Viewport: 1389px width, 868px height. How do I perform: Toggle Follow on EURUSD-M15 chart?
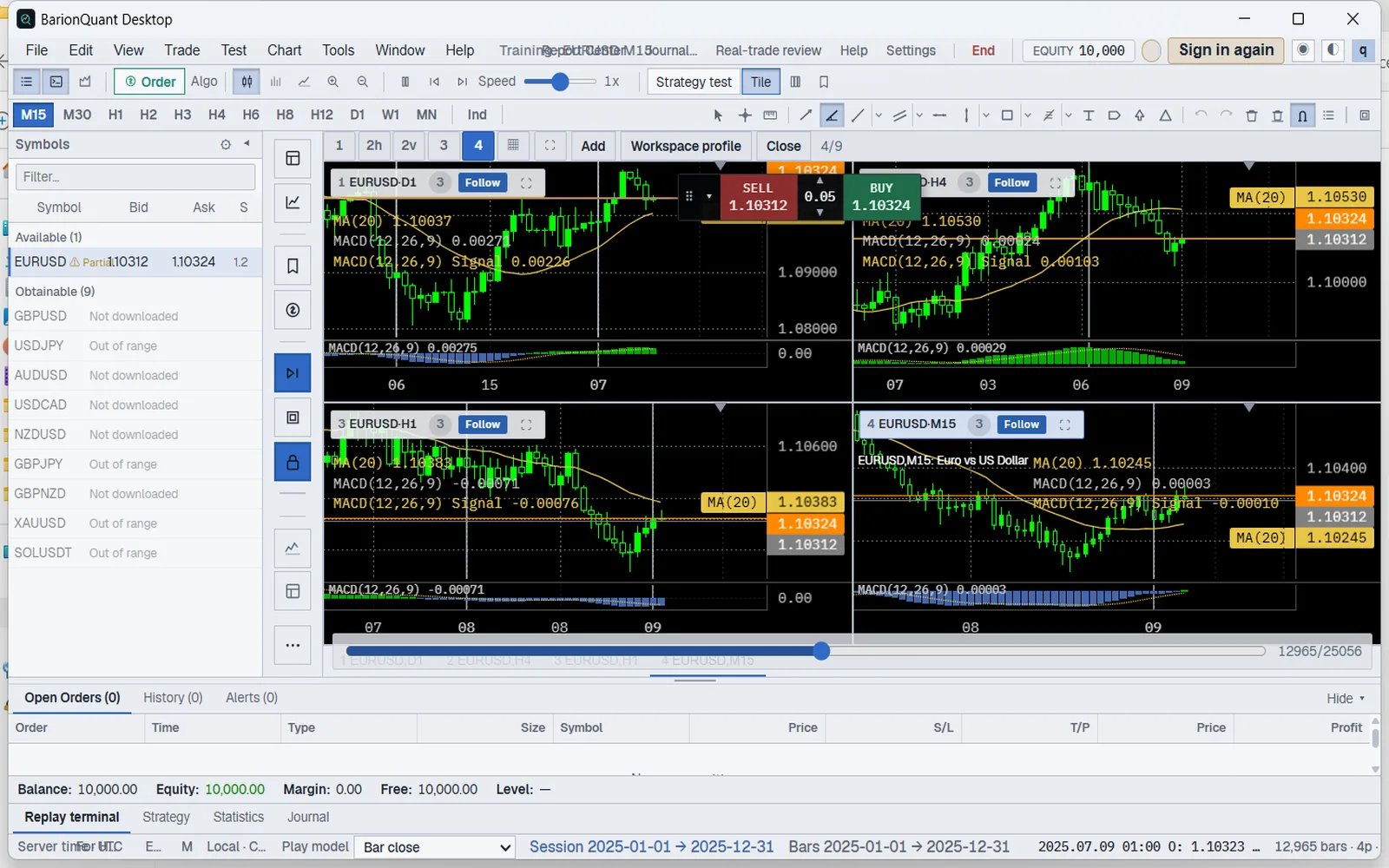point(1022,424)
